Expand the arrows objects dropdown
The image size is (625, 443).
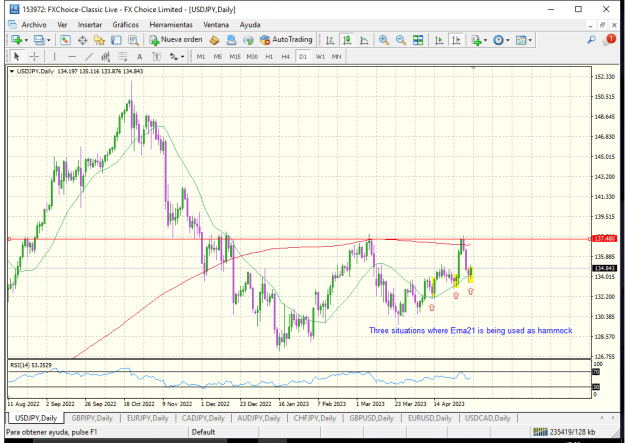click(183, 57)
